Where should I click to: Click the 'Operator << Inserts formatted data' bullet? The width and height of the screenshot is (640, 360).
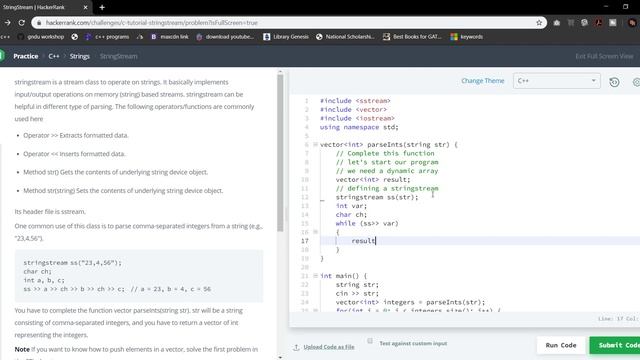tap(74, 154)
